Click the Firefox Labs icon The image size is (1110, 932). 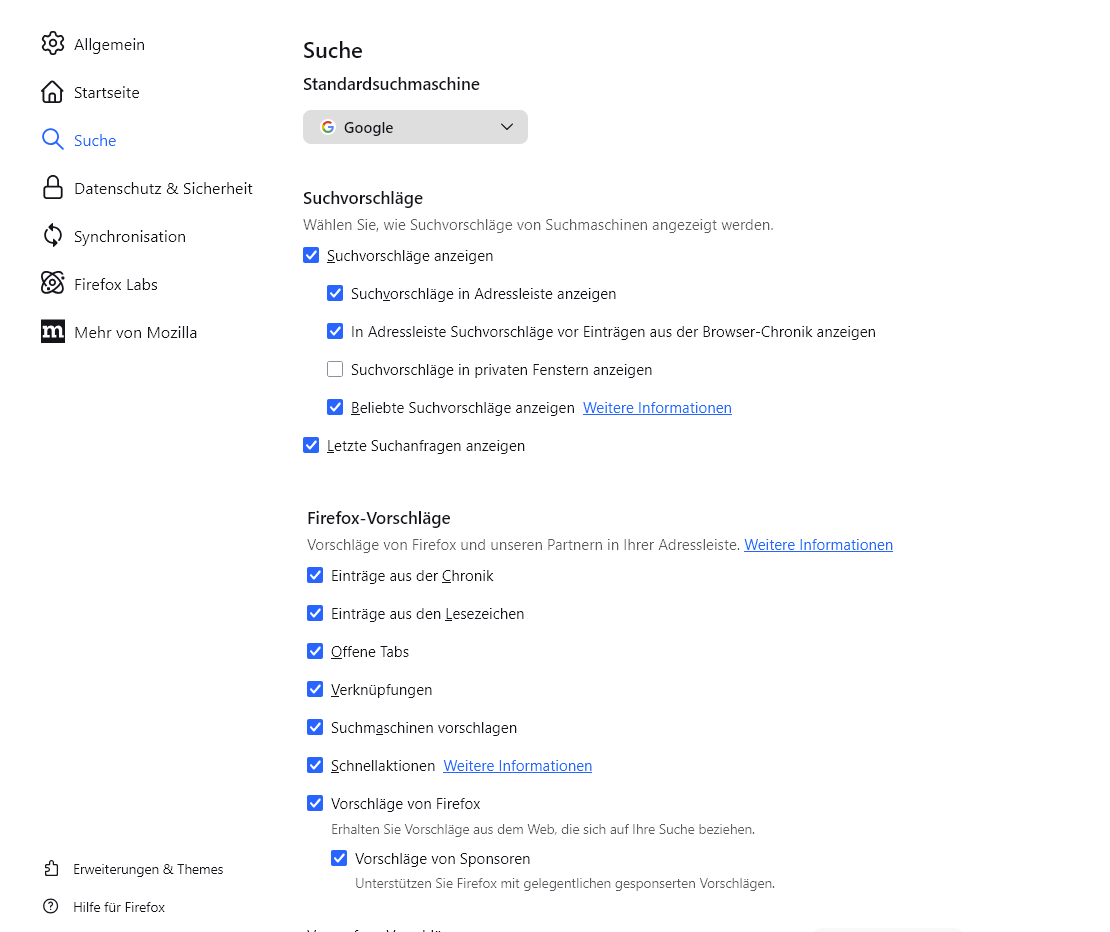(53, 284)
